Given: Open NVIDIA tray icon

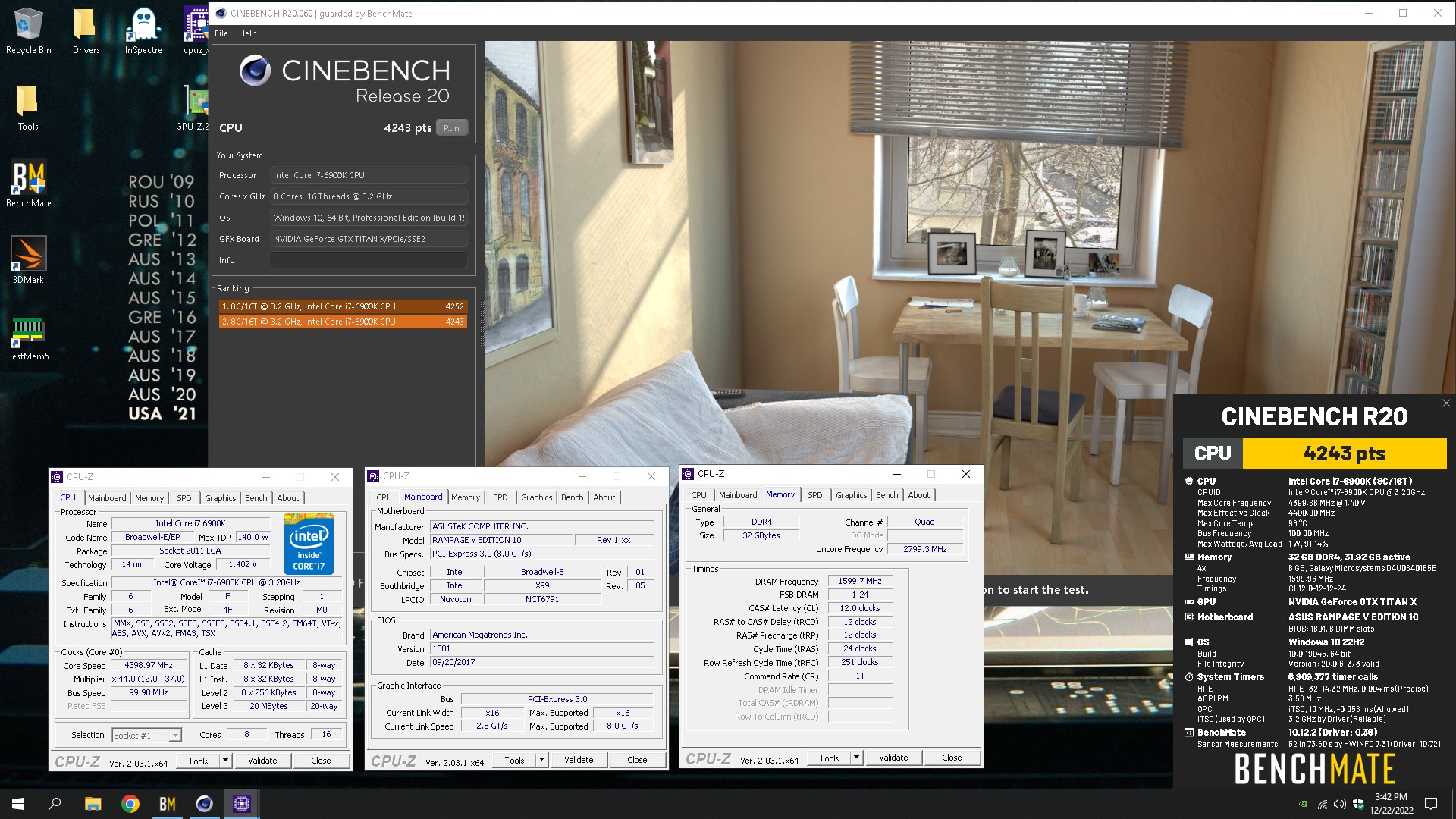Looking at the screenshot, I should [x=1304, y=805].
